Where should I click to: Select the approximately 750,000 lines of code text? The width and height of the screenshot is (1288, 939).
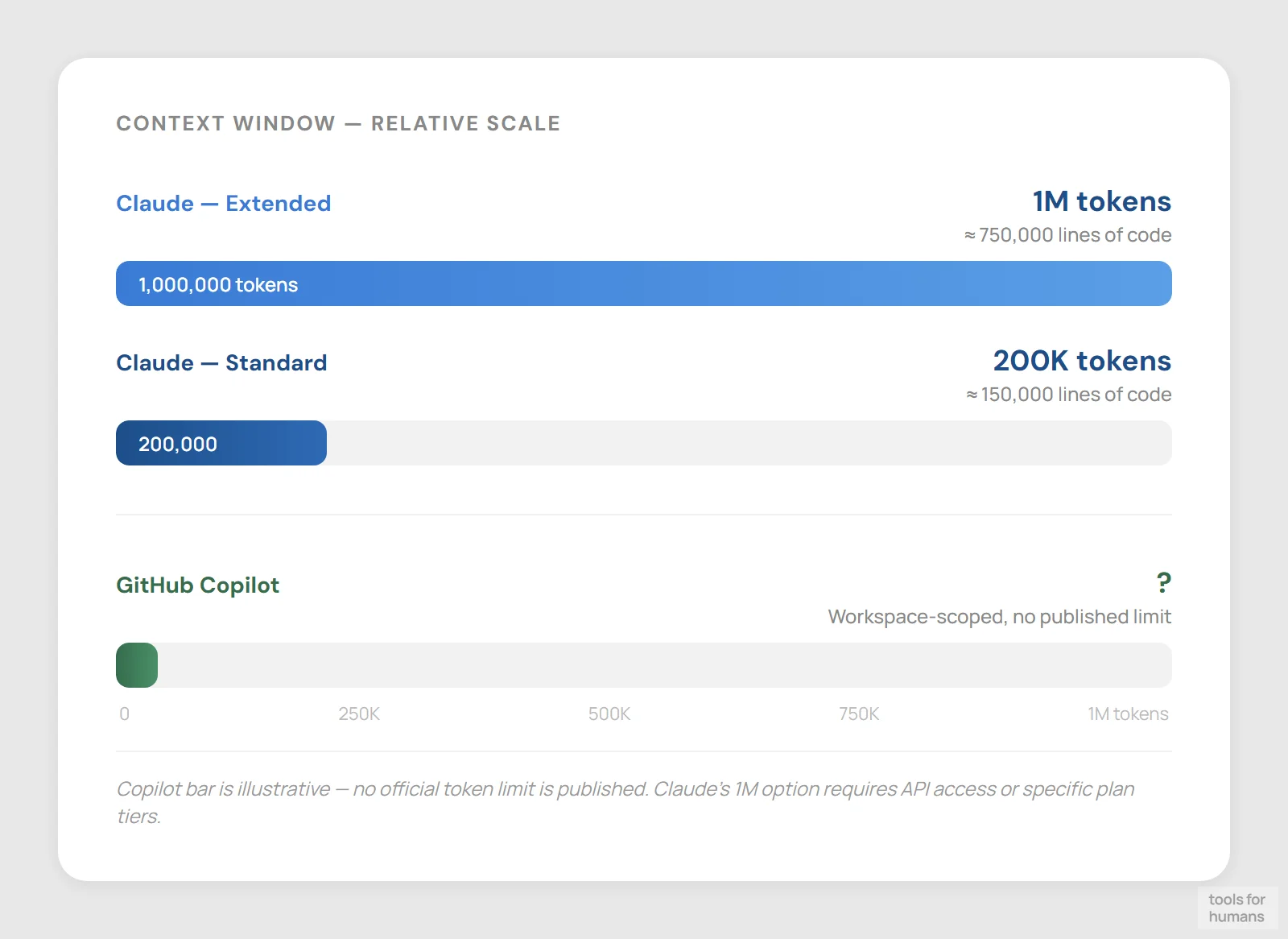(1067, 234)
